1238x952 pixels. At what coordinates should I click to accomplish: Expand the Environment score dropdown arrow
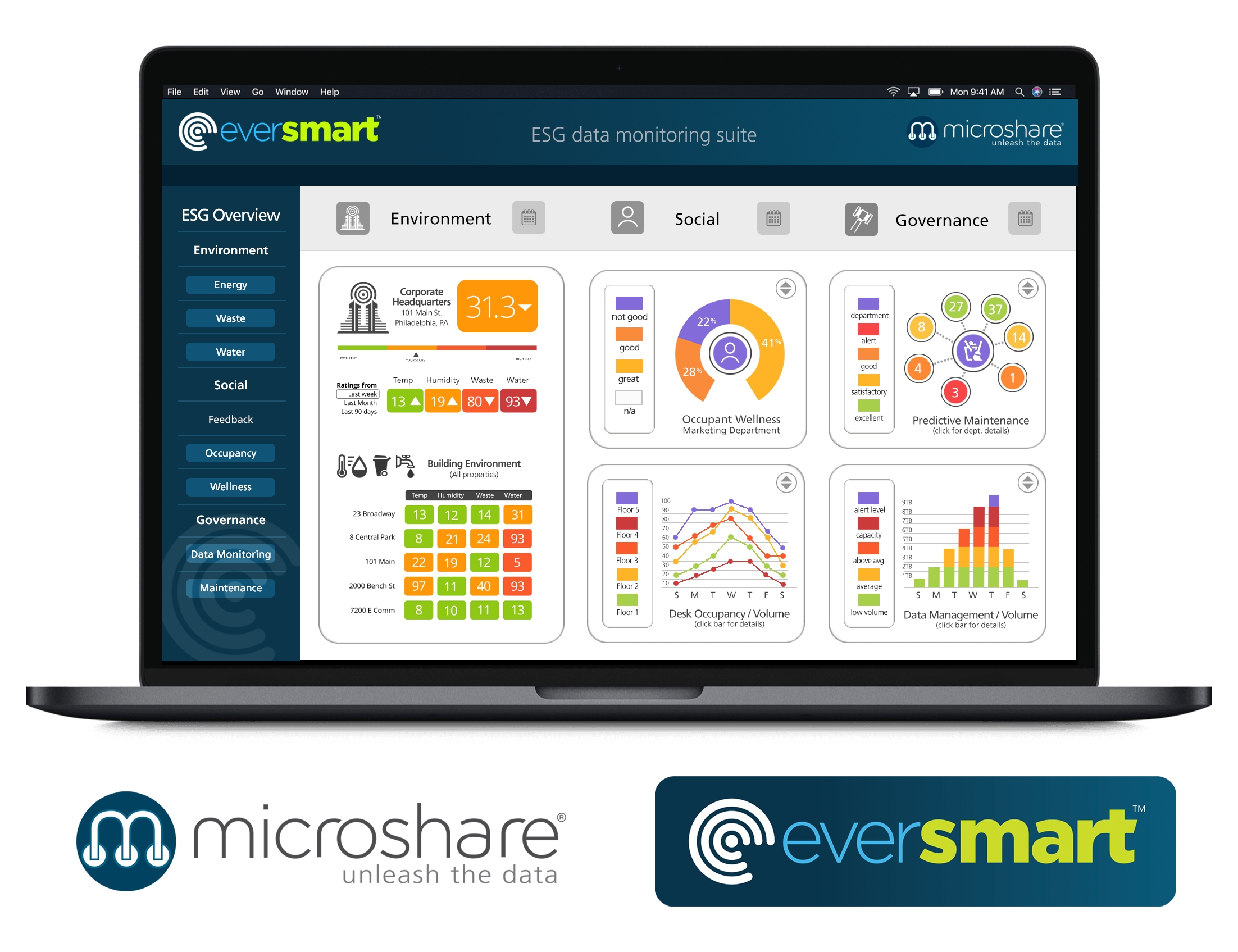[547, 300]
